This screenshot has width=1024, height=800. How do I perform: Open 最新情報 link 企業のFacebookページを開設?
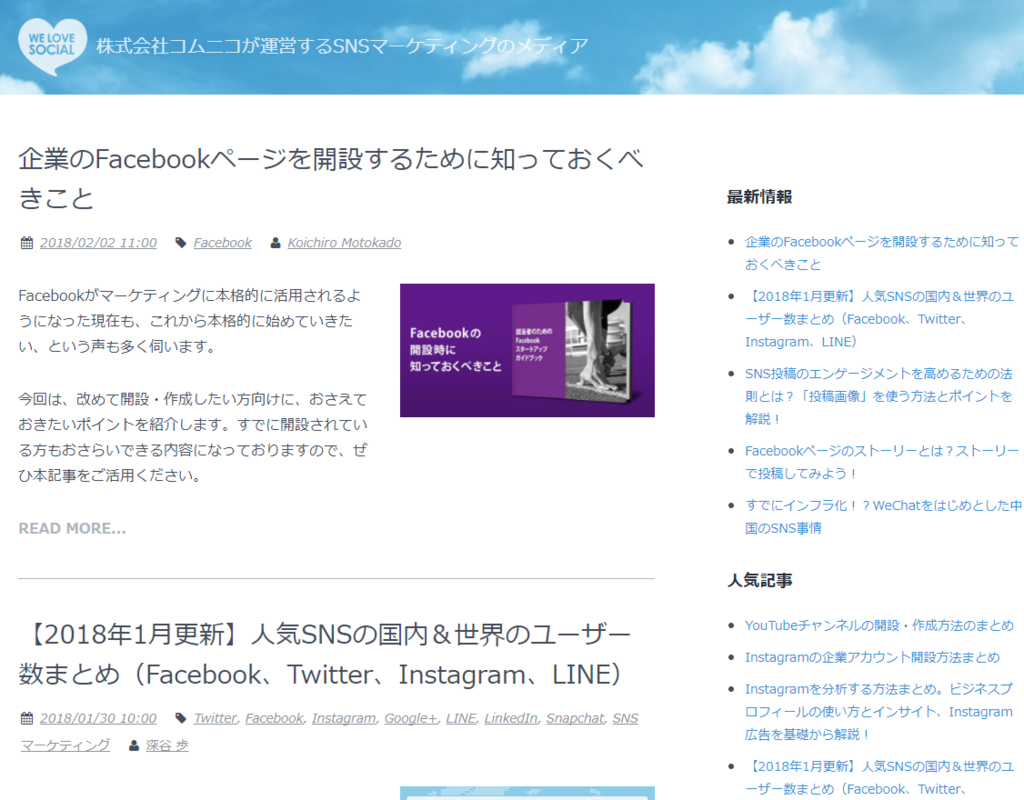pyautogui.click(x=882, y=253)
